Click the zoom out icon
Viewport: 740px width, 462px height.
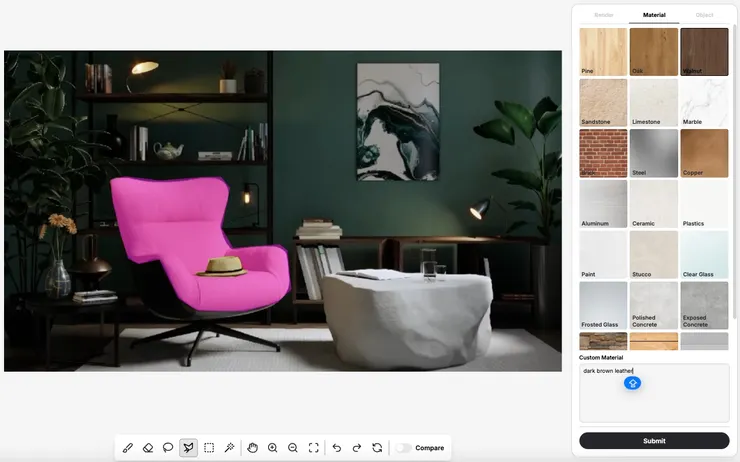[293, 447]
